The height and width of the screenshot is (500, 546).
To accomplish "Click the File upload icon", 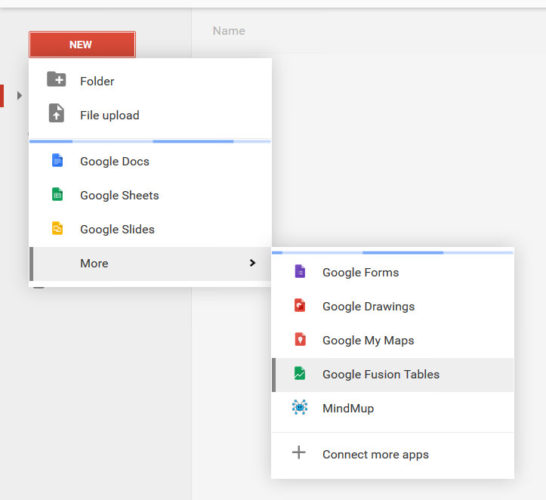I will [x=56, y=113].
